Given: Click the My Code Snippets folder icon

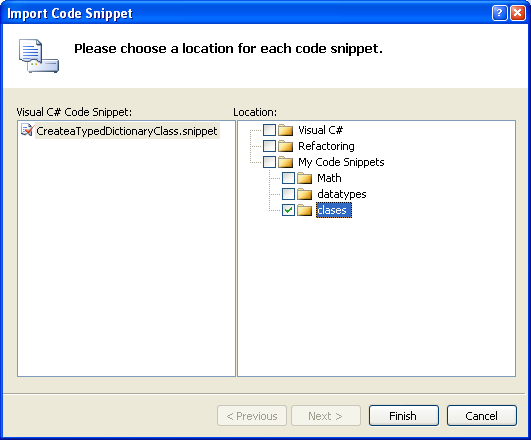Looking at the screenshot, I should pyautogui.click(x=285, y=162).
